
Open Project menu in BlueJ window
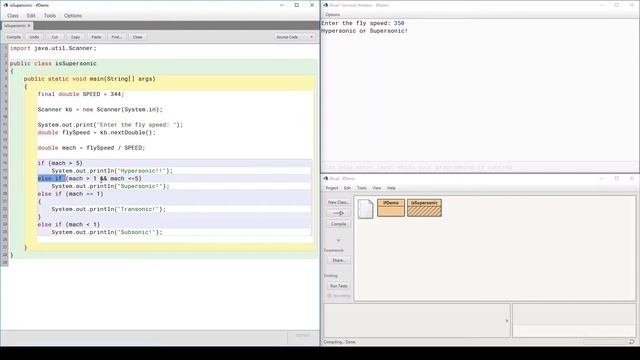331,188
